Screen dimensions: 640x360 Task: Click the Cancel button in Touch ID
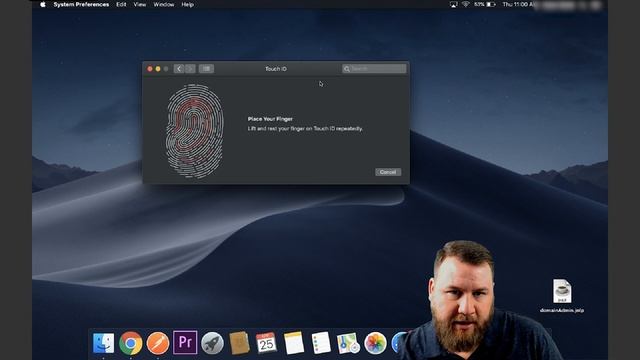click(388, 172)
